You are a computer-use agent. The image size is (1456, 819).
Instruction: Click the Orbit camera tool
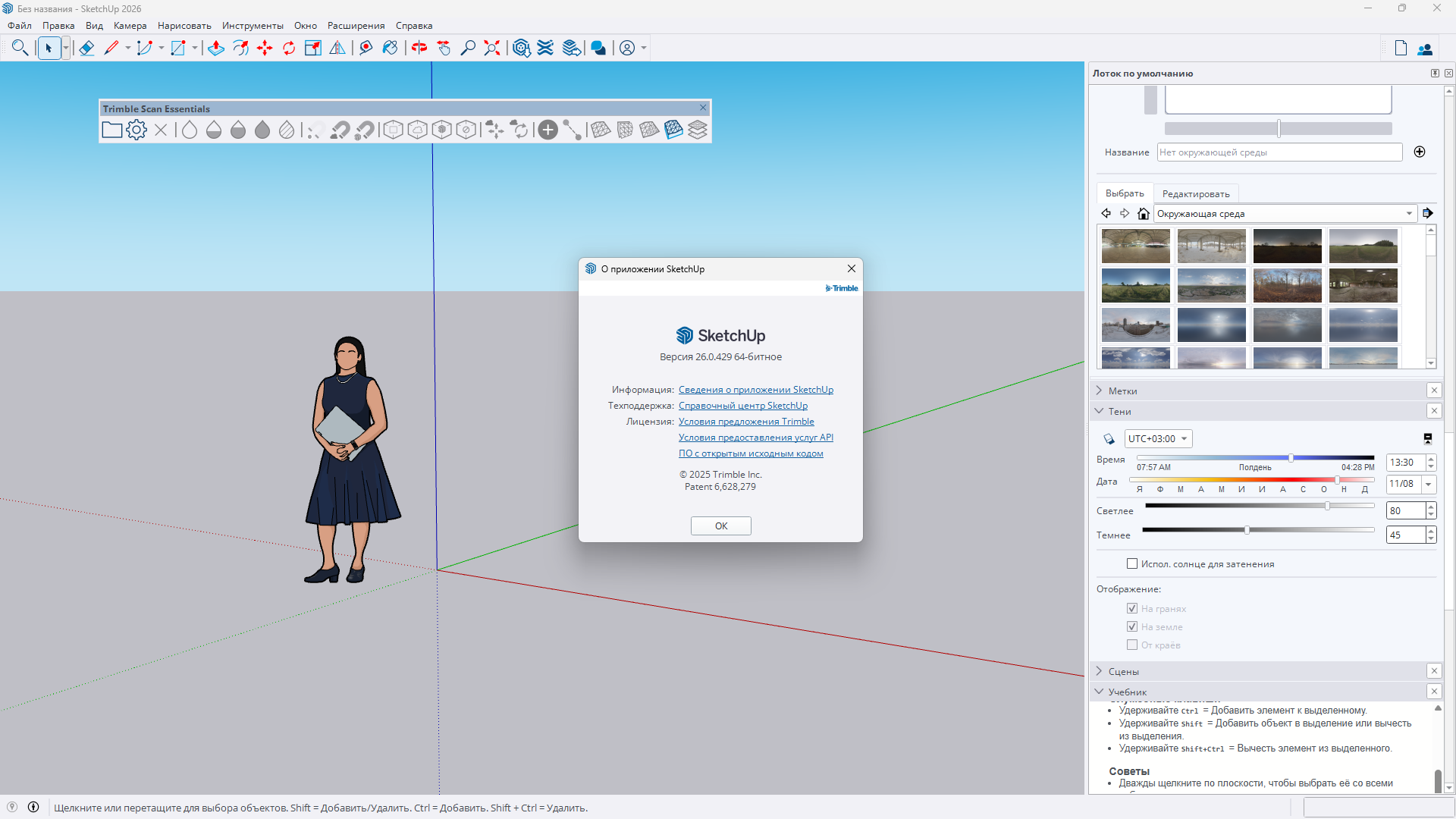coord(419,48)
